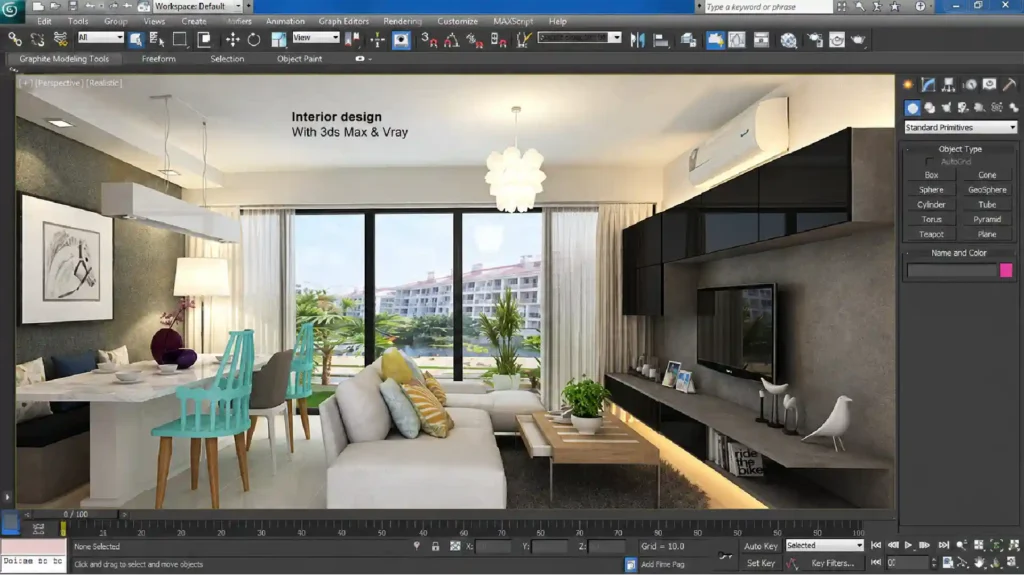Click the Select and Link tool icon
The height and width of the screenshot is (576, 1024).
[x=15, y=40]
